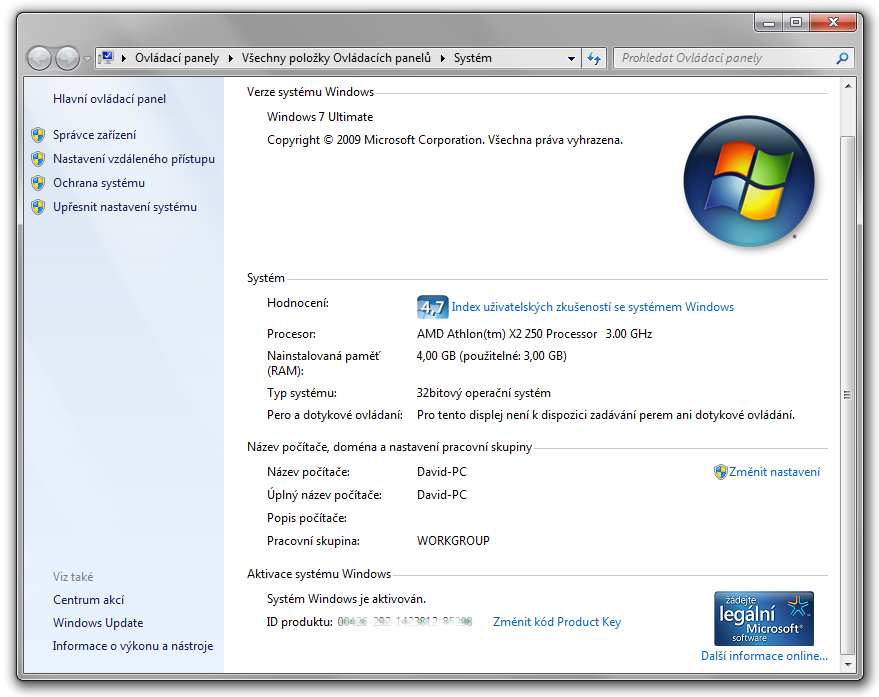Open Ochrana systému
Screen dimensions: 879x697
pyautogui.click(x=99, y=183)
